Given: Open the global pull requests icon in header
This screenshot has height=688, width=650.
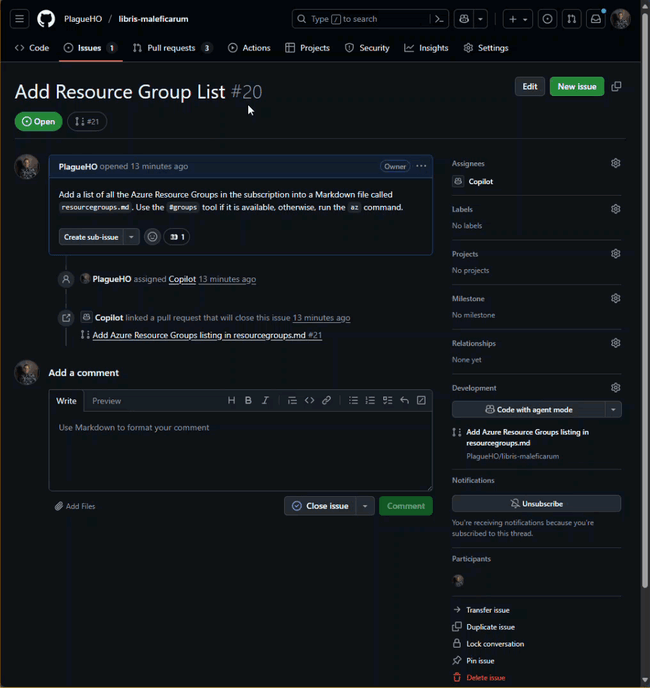Looking at the screenshot, I should 571,19.
